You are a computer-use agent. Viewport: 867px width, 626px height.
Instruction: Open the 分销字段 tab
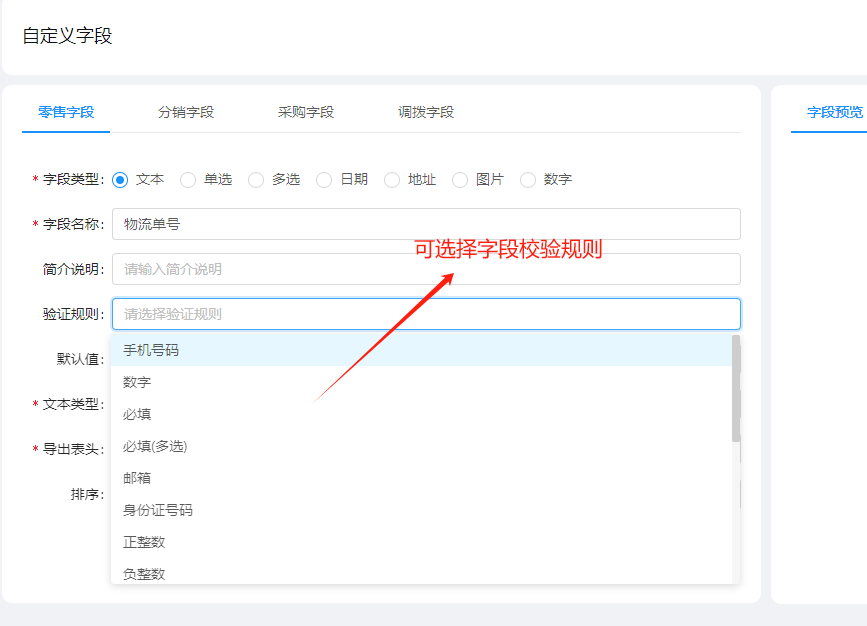(x=186, y=112)
